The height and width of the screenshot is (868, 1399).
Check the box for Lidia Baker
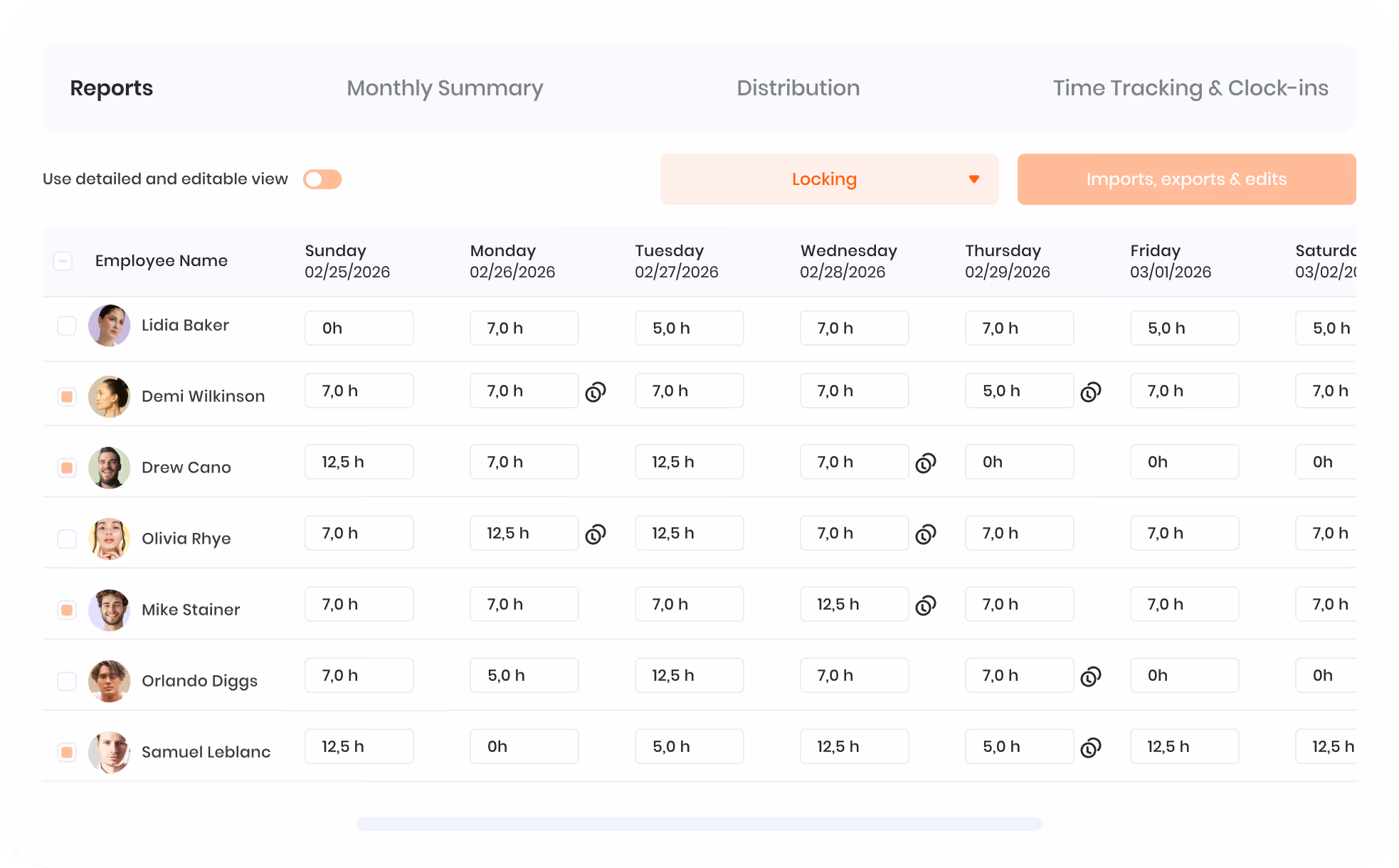(67, 326)
